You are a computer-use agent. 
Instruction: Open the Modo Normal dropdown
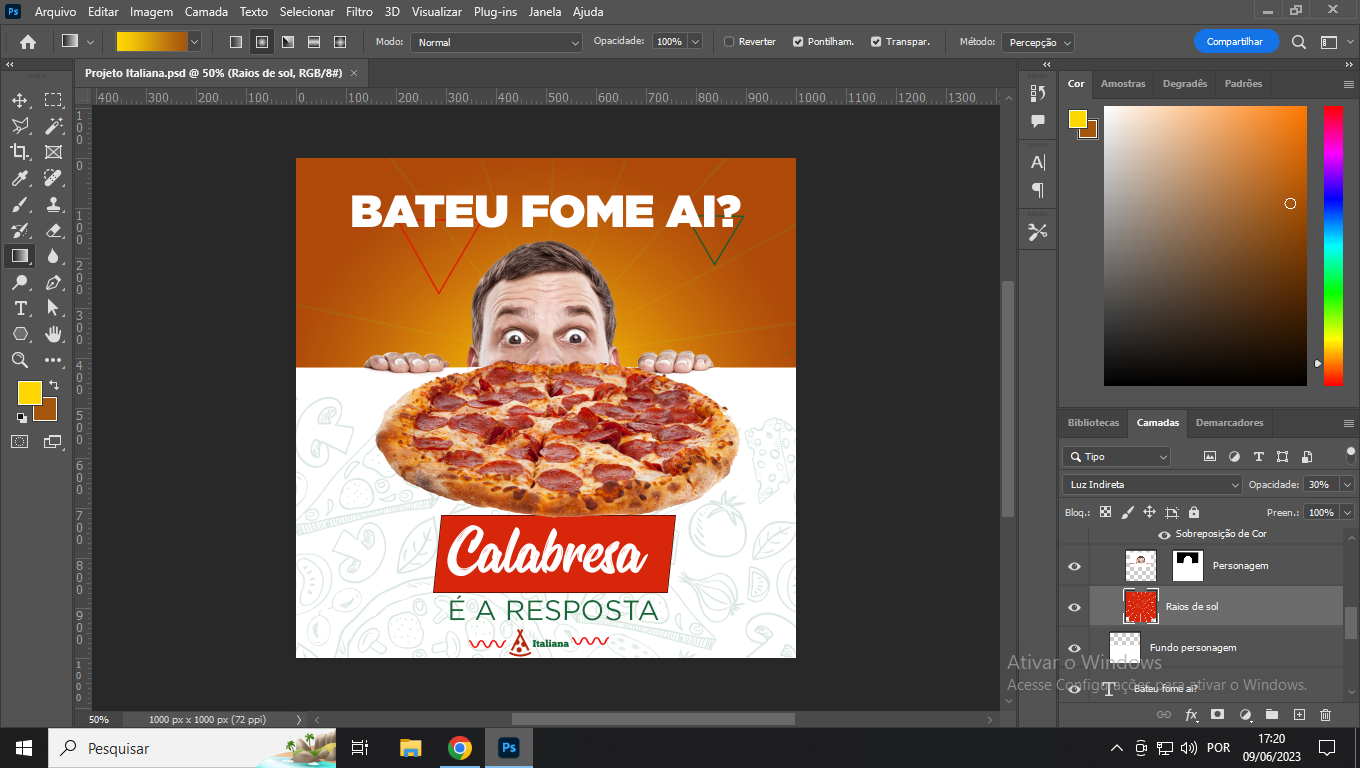pos(497,42)
